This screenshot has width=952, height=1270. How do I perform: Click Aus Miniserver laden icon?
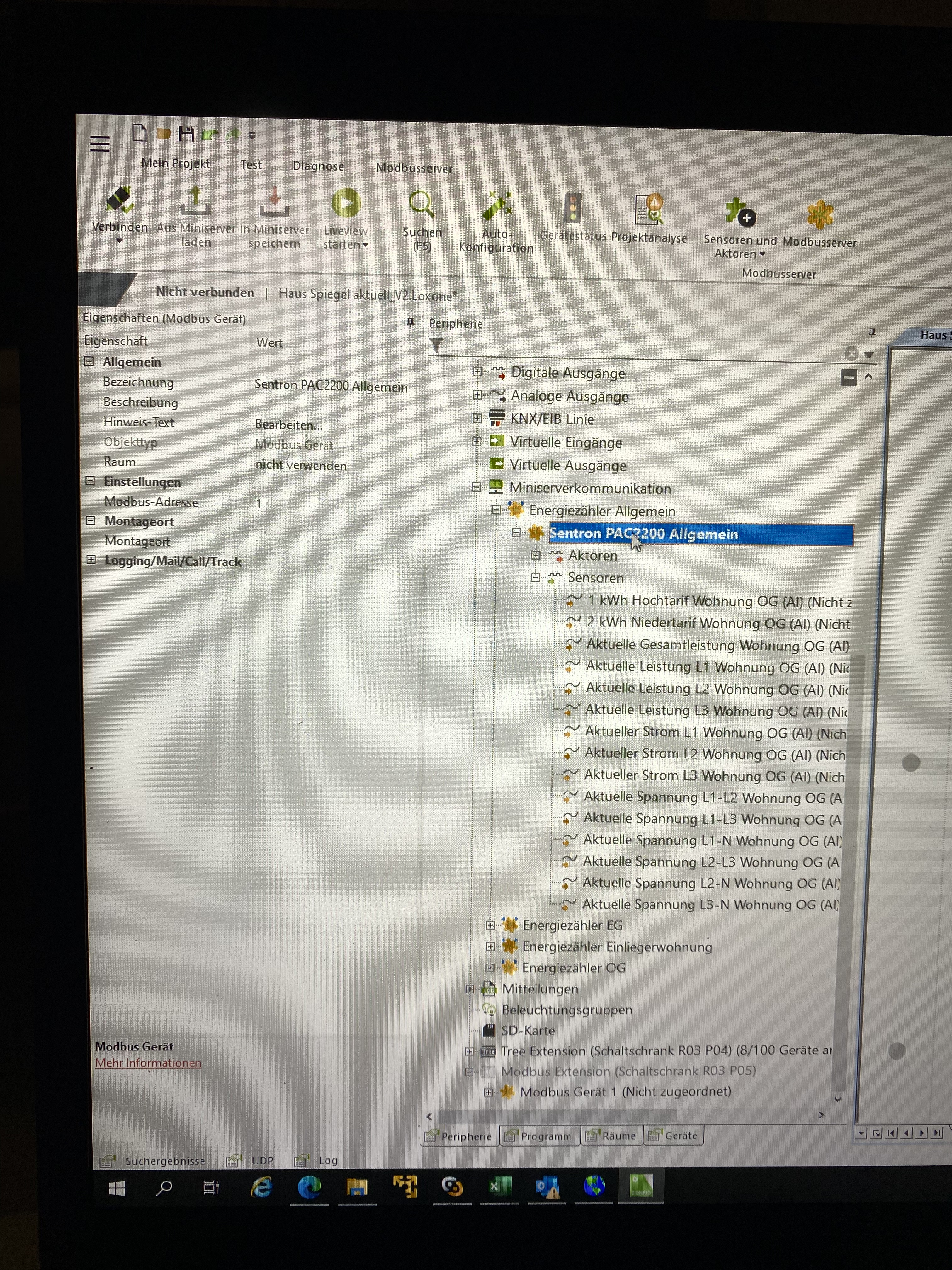tap(195, 203)
